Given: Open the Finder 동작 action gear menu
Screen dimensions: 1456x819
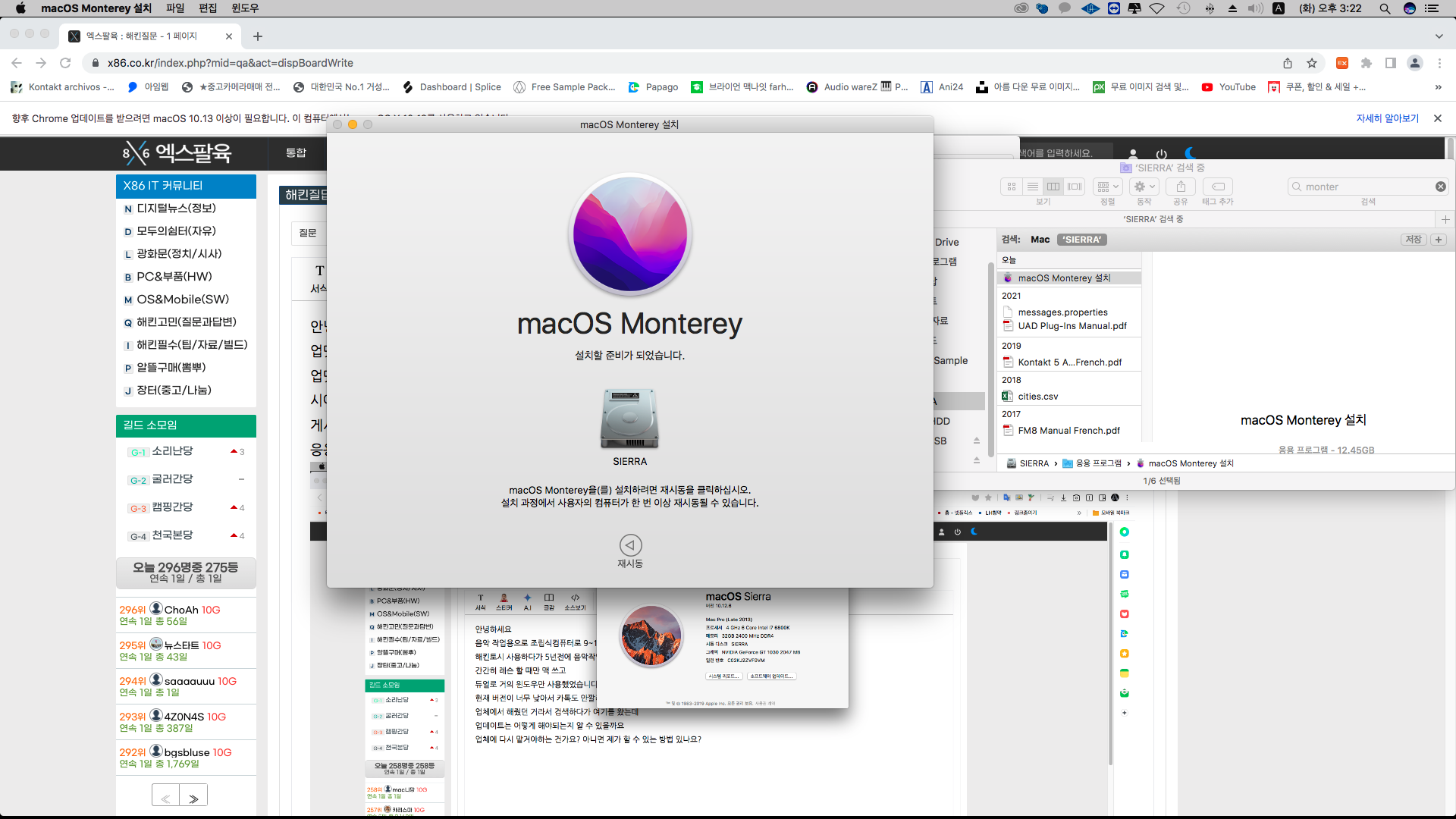Looking at the screenshot, I should (1144, 187).
